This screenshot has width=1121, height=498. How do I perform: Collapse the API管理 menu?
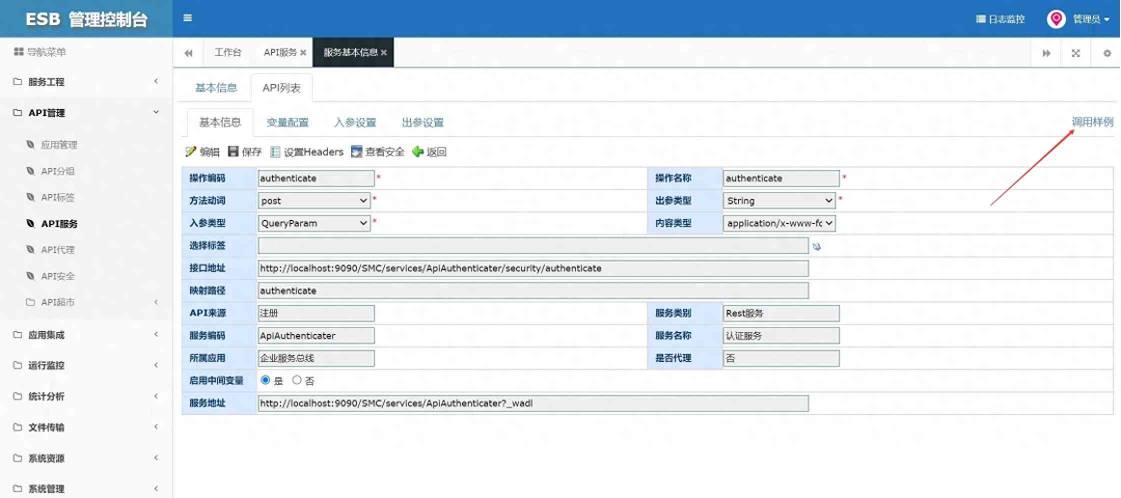[86, 113]
